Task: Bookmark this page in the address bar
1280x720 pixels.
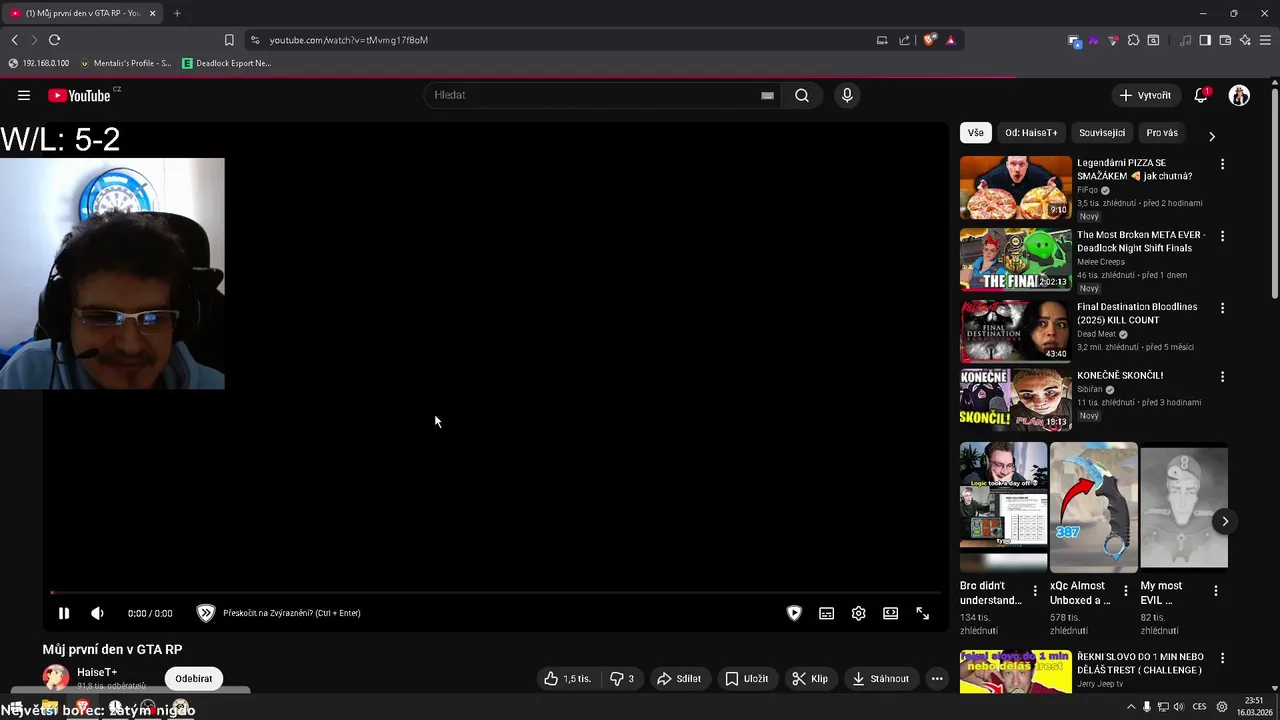Action: (229, 40)
